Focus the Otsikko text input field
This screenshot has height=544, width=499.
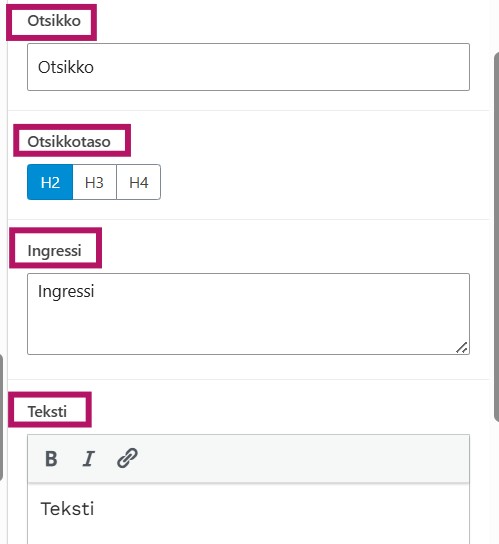pyautogui.click(x=248, y=67)
